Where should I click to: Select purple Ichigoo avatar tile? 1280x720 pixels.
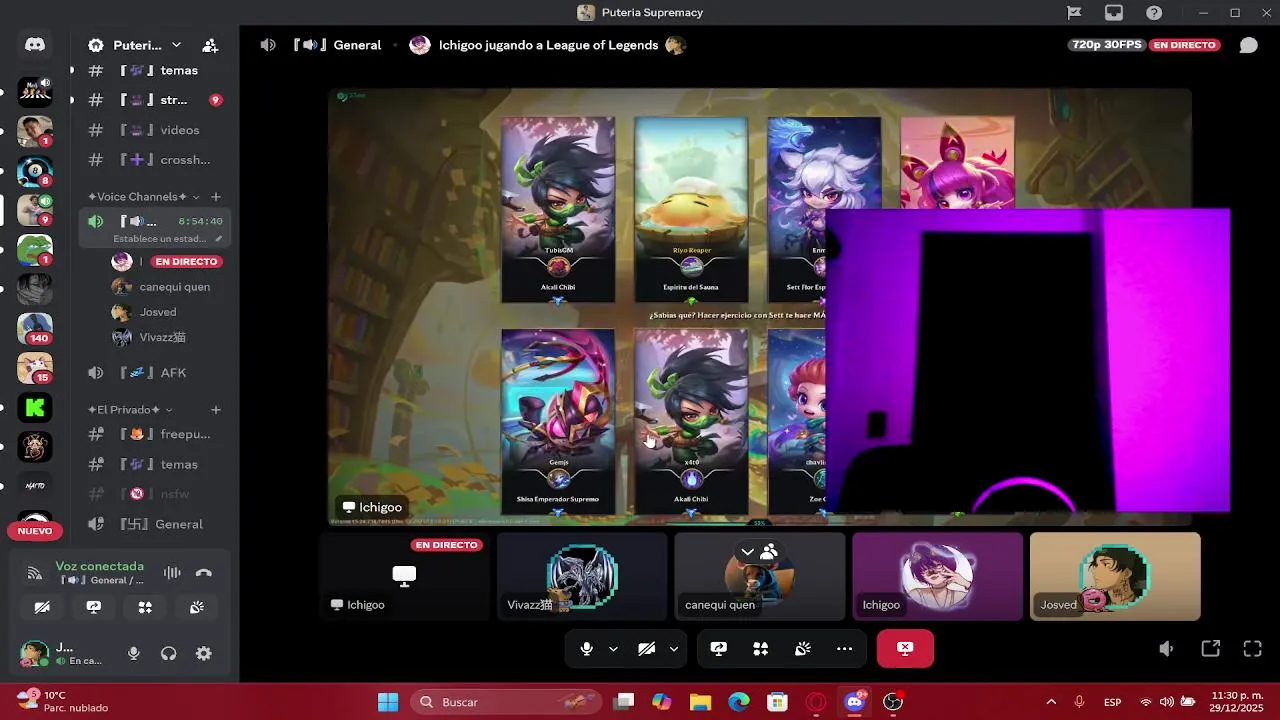pos(937,576)
